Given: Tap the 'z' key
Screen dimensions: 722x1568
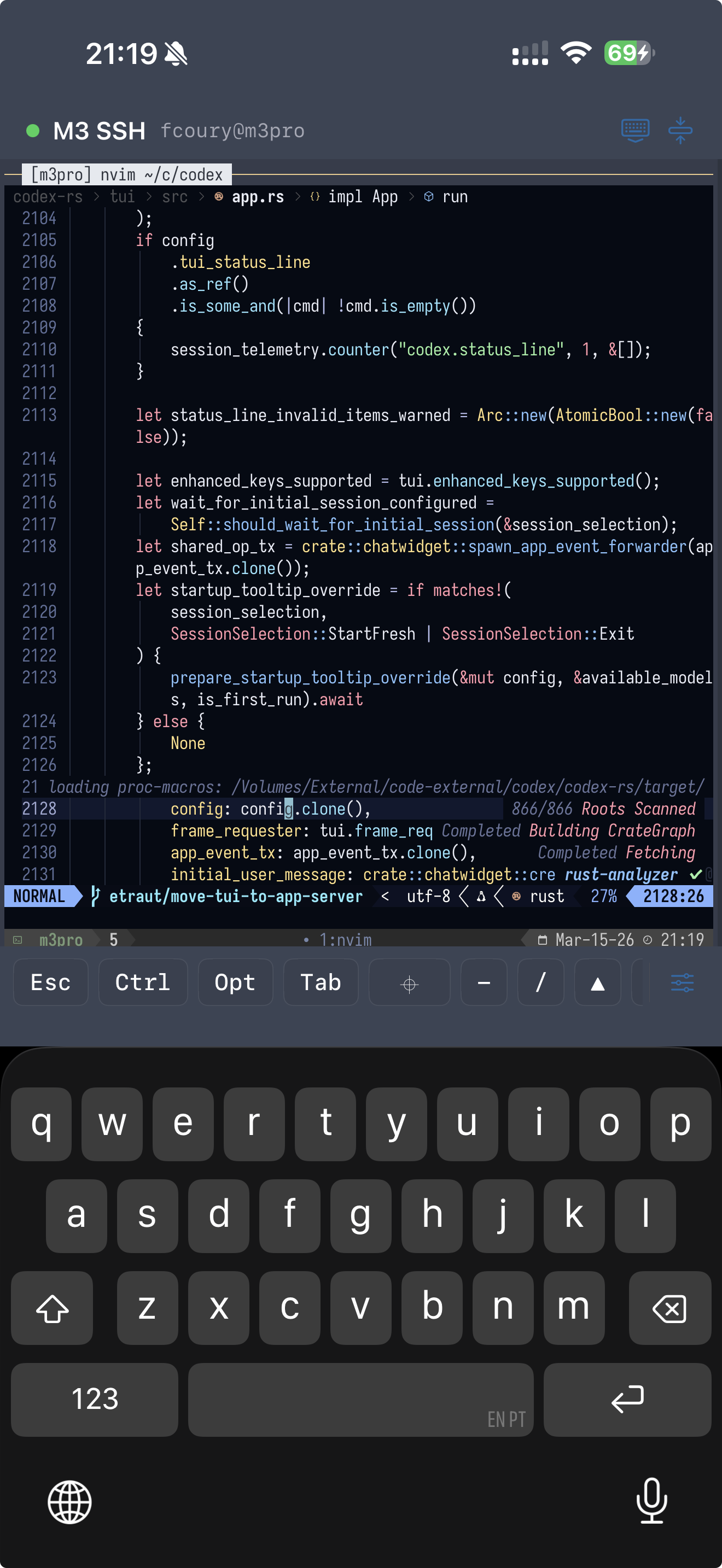Looking at the screenshot, I should click(x=147, y=1307).
